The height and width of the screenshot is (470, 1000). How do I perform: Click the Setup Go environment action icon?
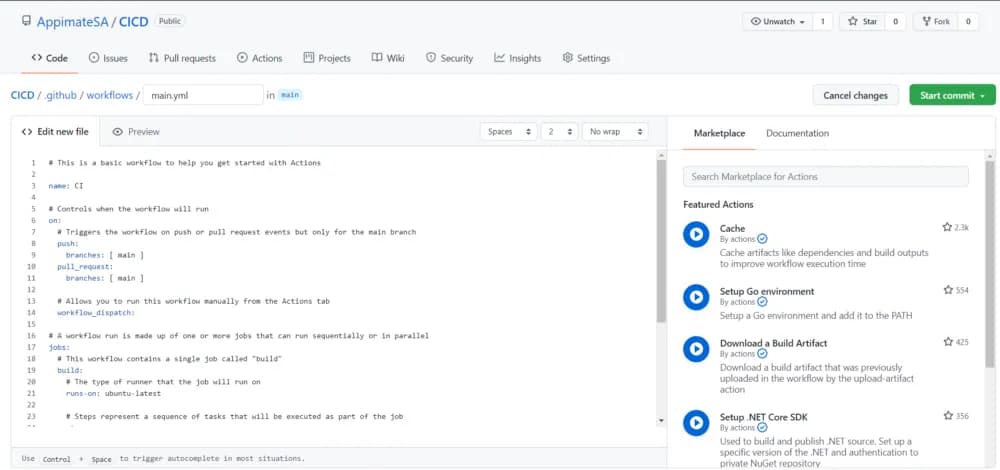tap(696, 297)
